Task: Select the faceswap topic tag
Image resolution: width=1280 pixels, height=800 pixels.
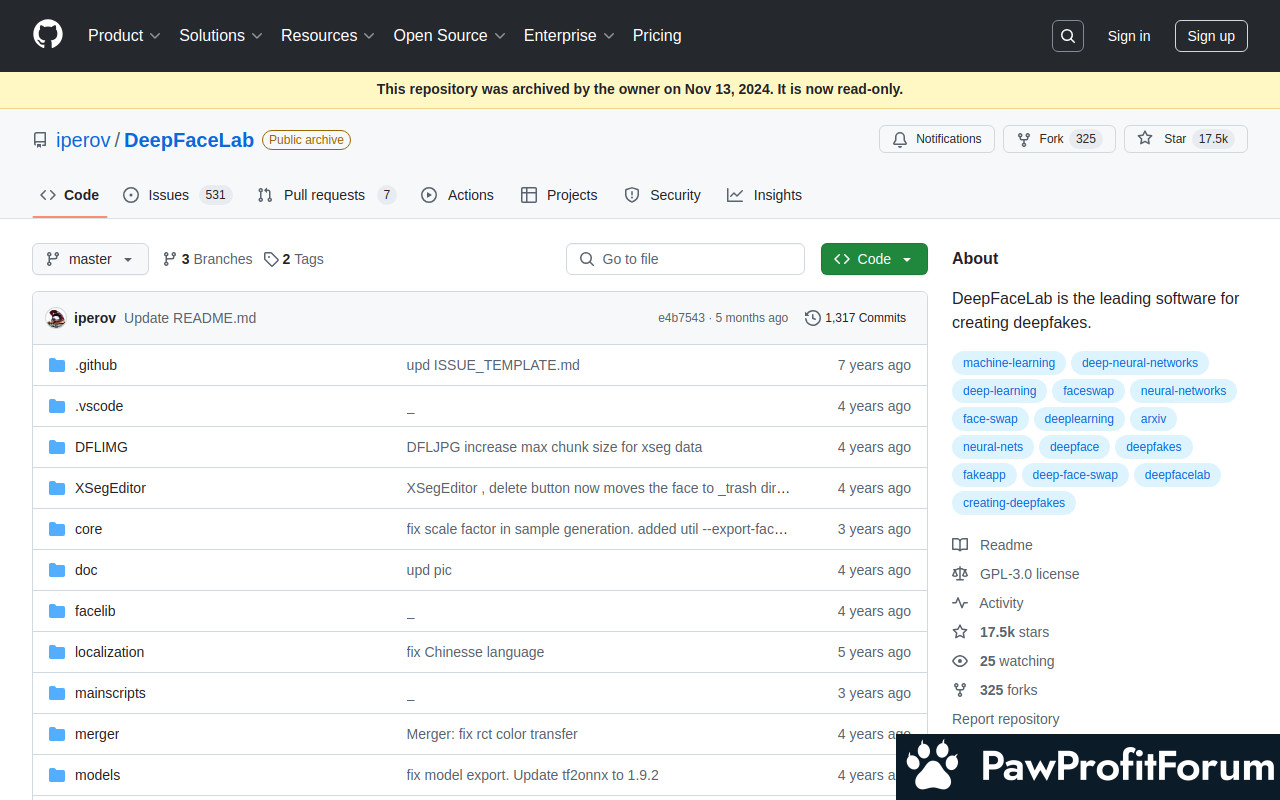Action: point(1089,391)
